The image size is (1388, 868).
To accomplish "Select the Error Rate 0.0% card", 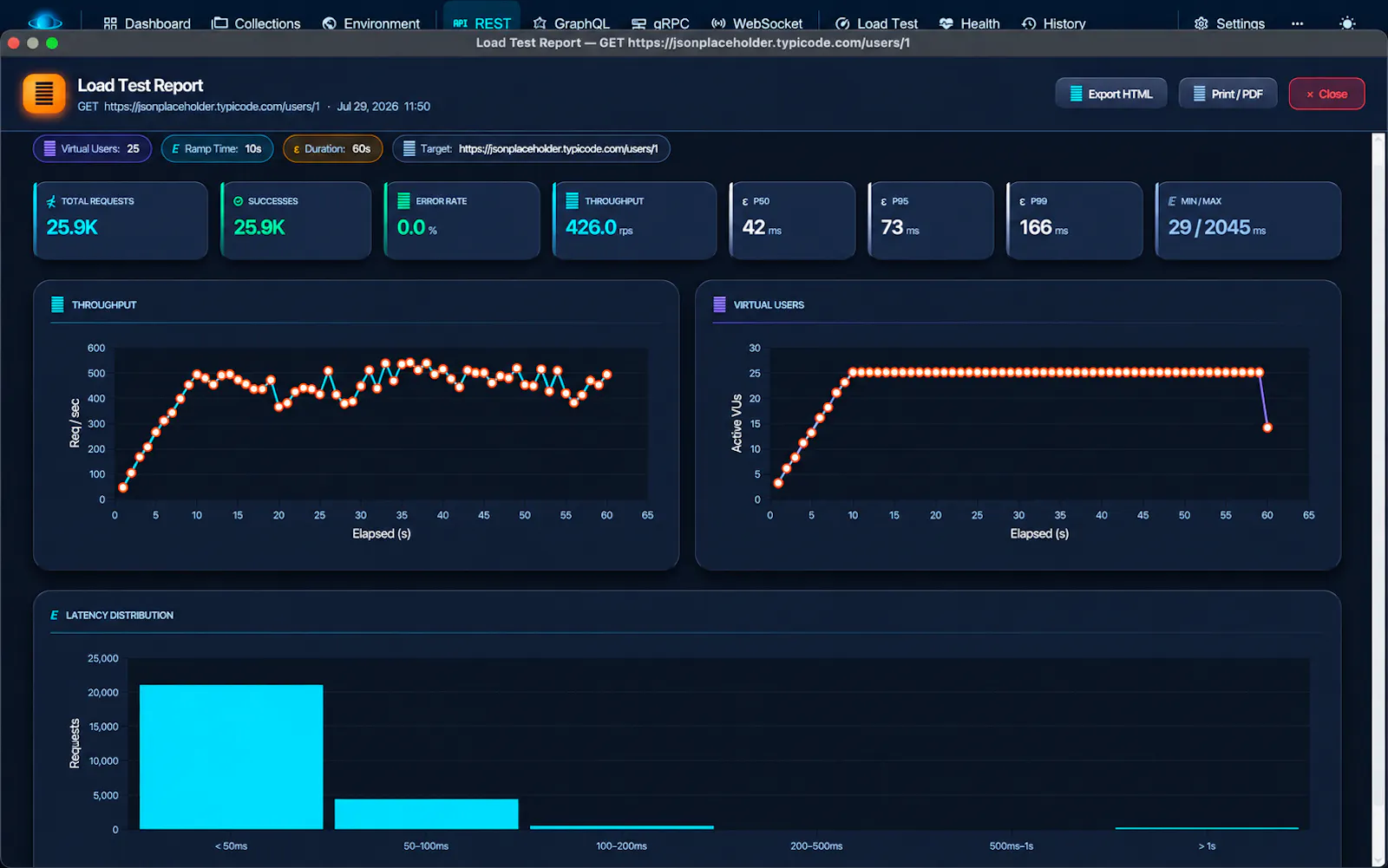I will coord(462,220).
